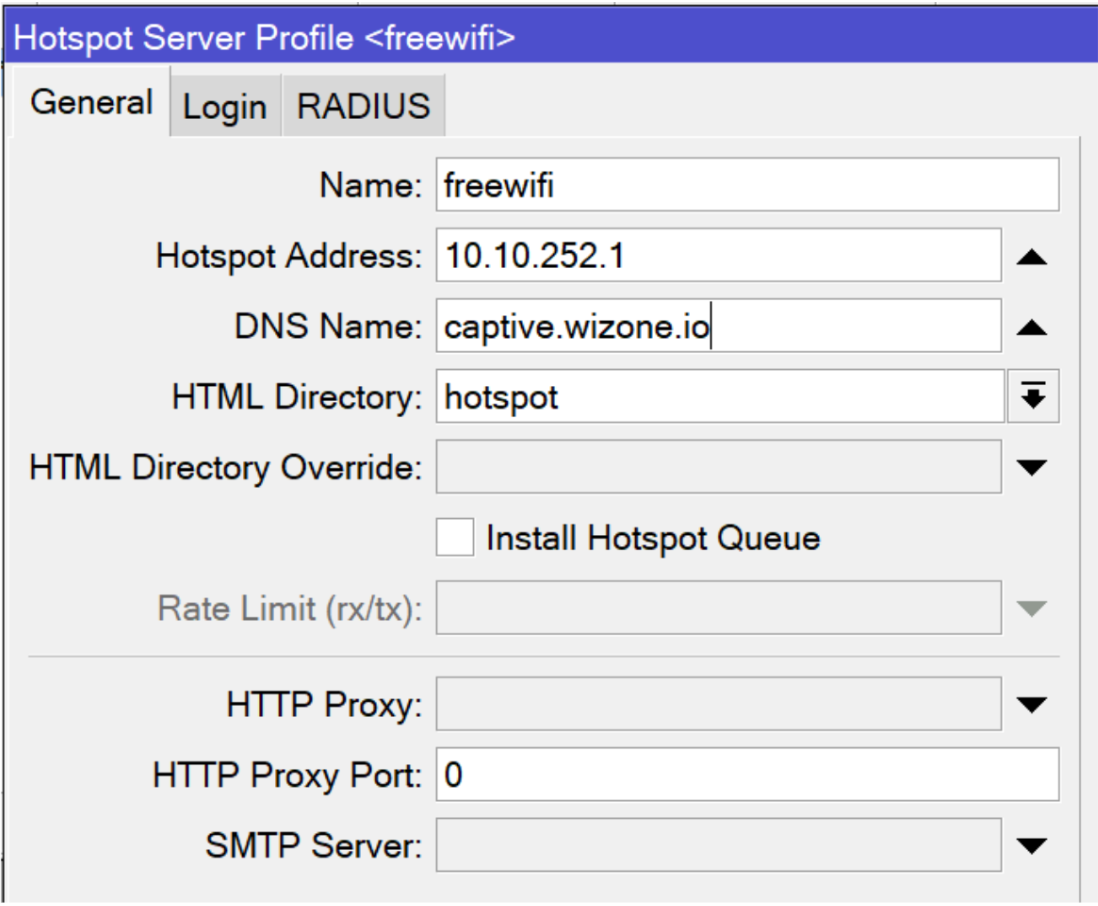Place cursor in the DNS Name field
The height and width of the screenshot is (906, 1098).
point(700,326)
